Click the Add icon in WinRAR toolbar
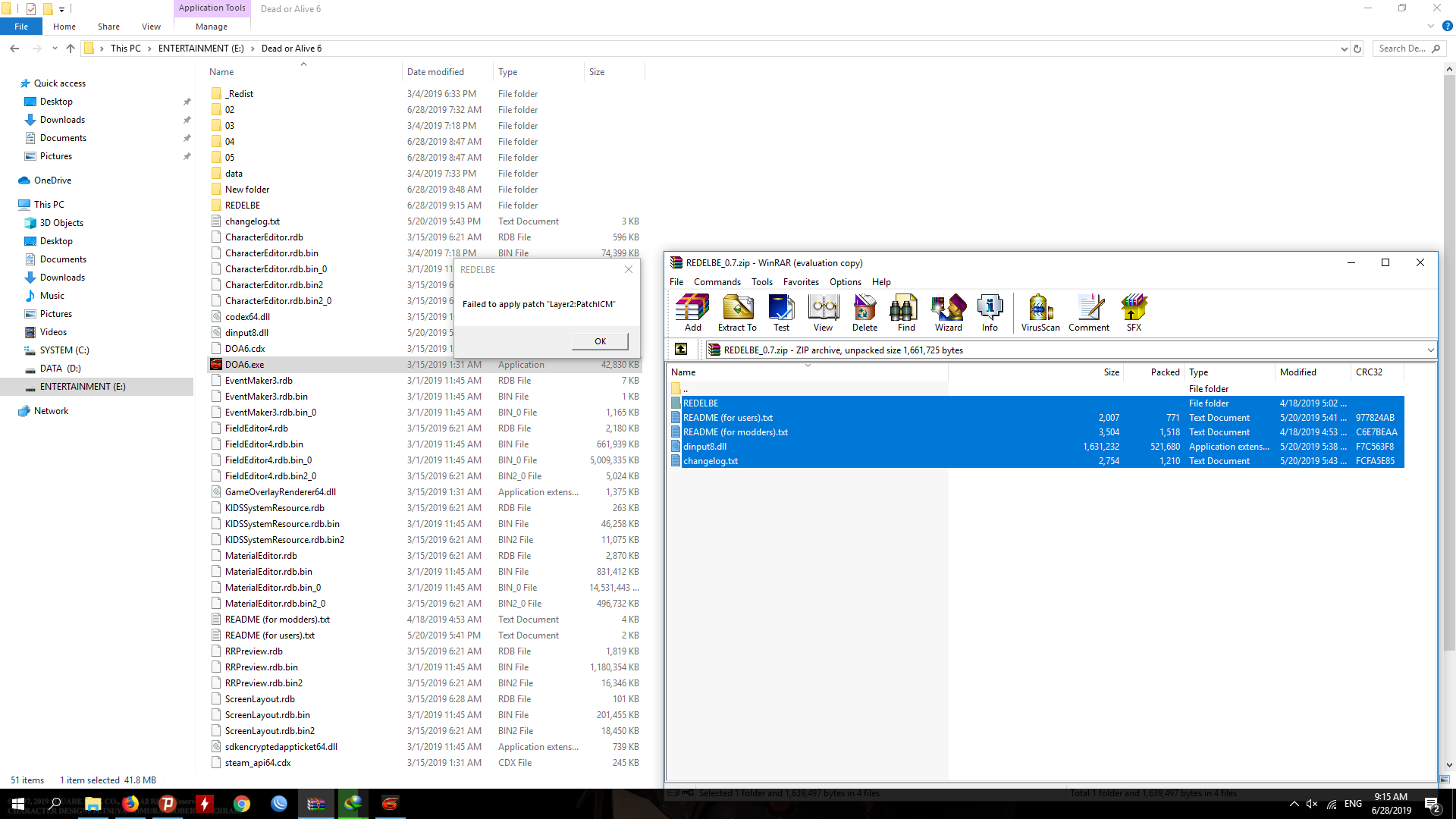 pos(693,312)
